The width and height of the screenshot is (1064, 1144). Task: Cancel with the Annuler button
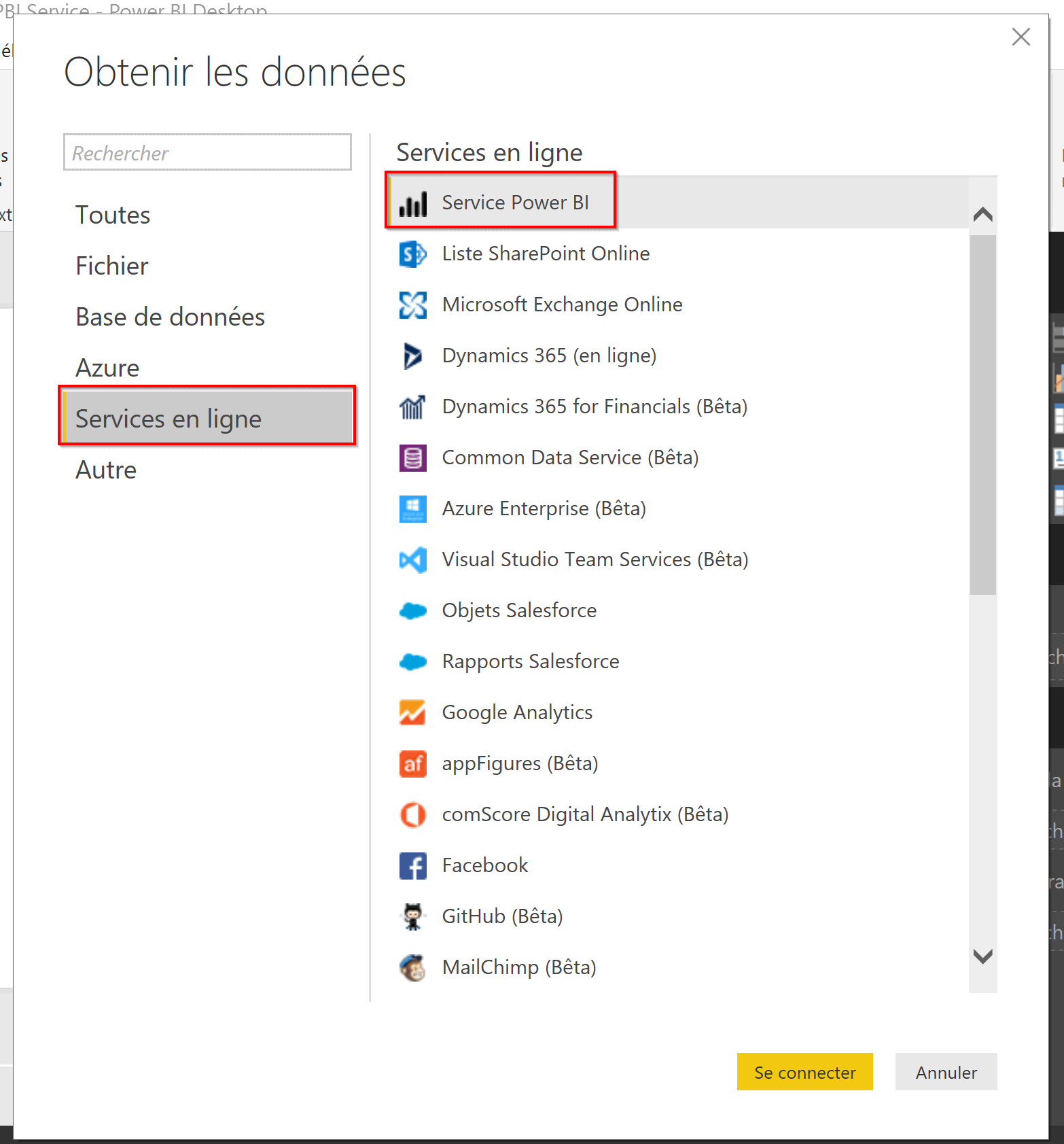tap(945, 1072)
